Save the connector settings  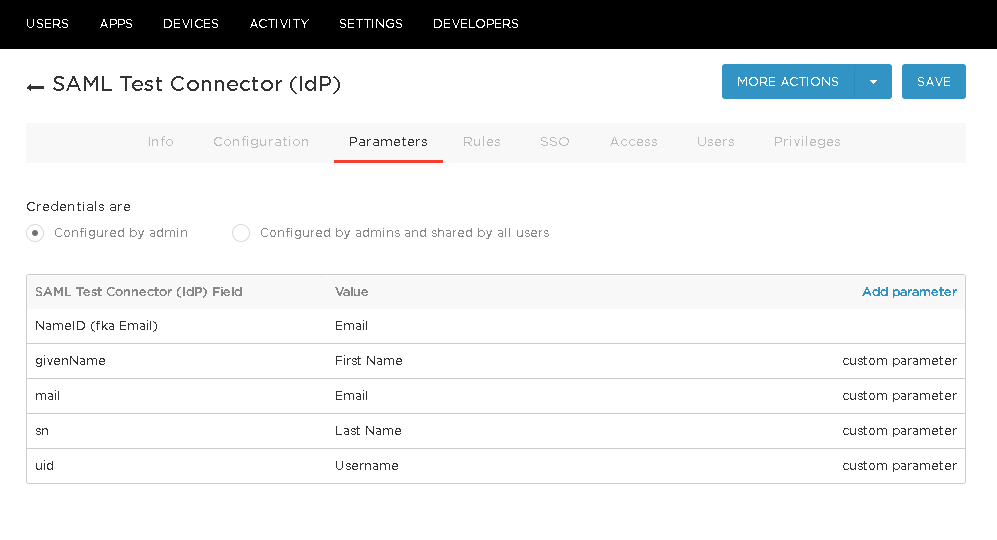(933, 82)
